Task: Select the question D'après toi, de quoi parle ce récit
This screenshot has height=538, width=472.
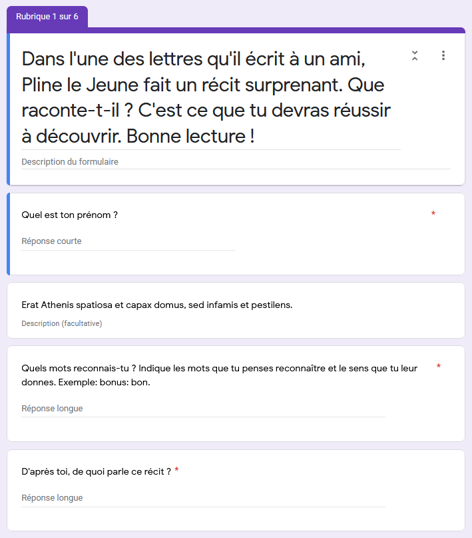Action: [x=96, y=472]
